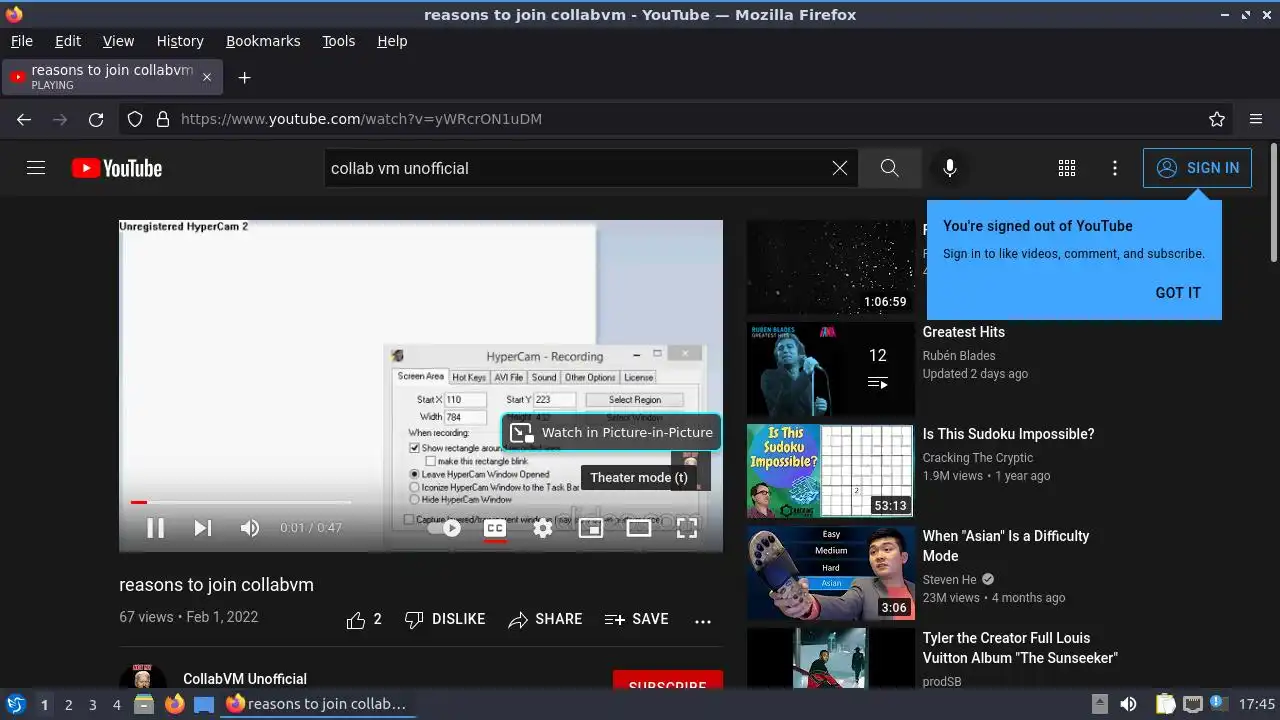This screenshot has height=720, width=1280.
Task: Click the search magnifier button
Action: click(890, 168)
